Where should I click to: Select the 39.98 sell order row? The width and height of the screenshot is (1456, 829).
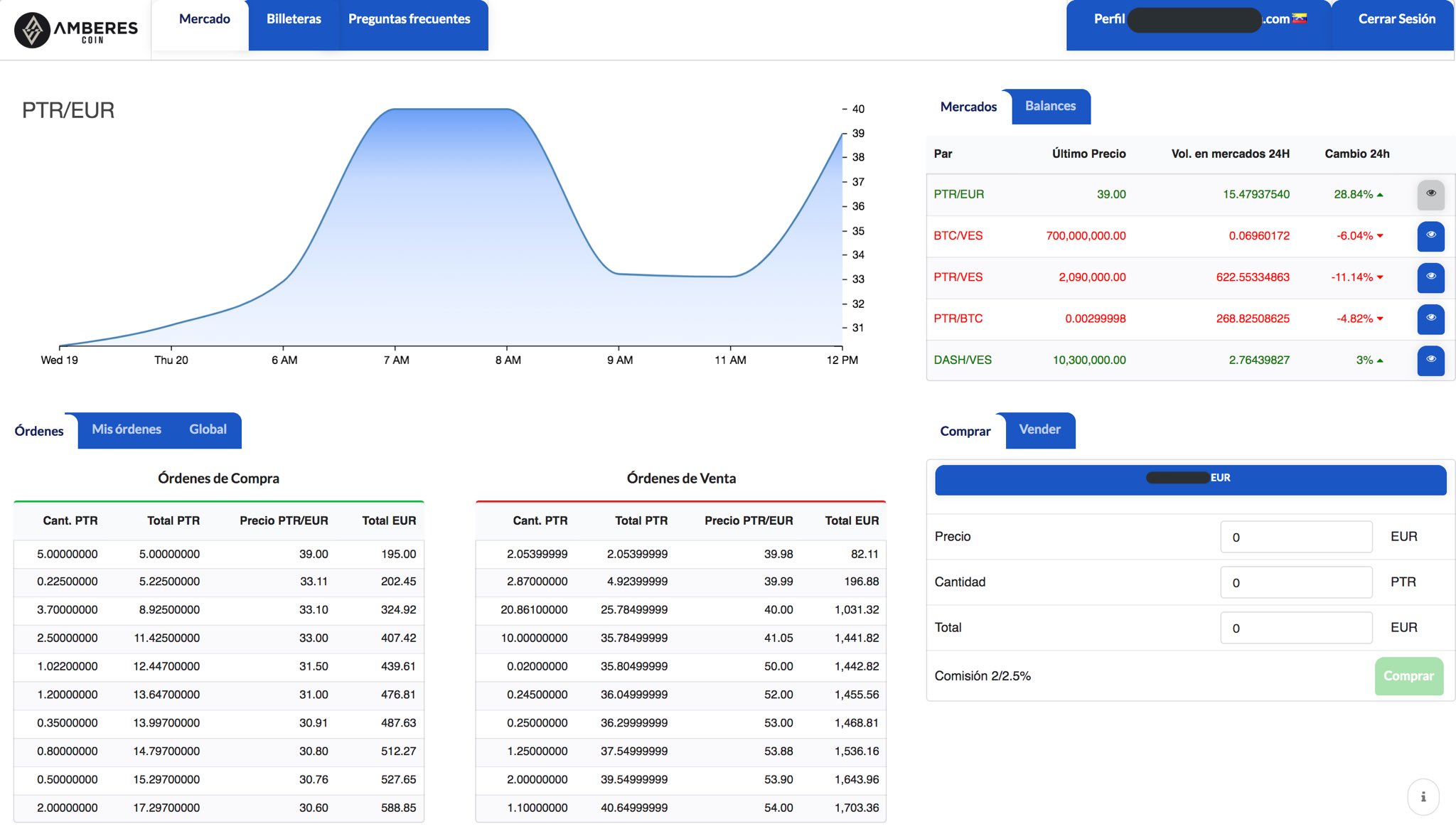pos(681,554)
